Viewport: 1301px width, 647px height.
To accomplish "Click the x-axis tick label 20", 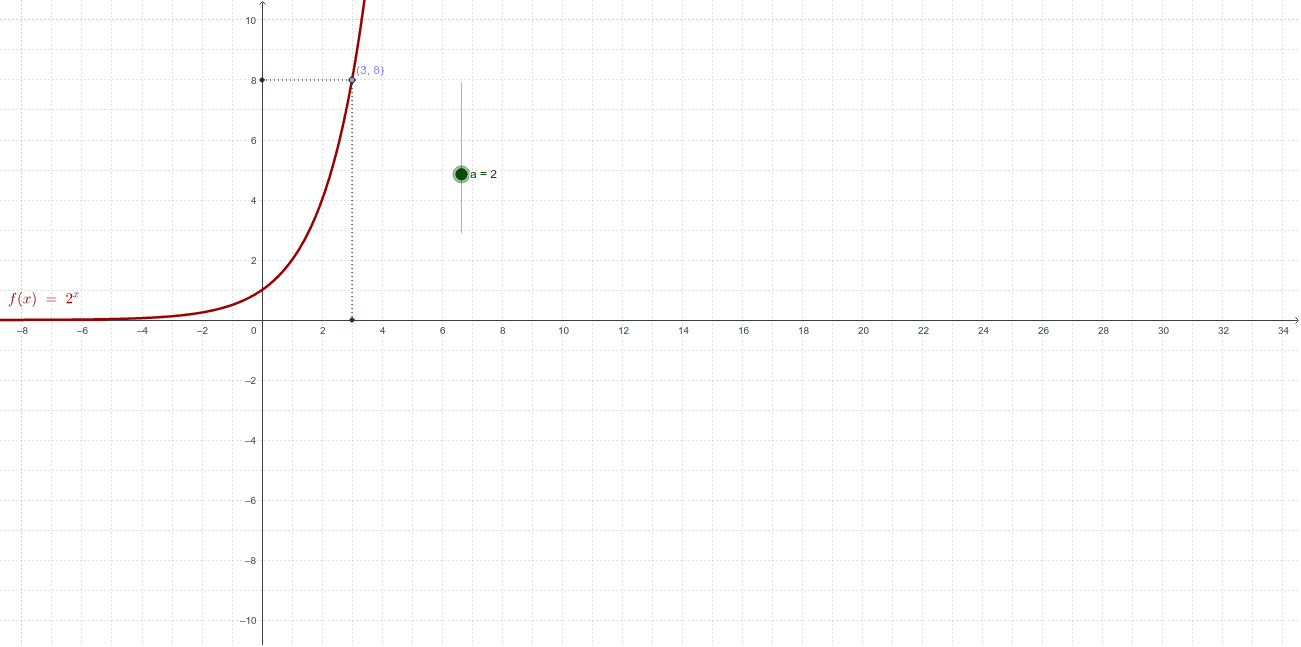I will click(x=863, y=330).
